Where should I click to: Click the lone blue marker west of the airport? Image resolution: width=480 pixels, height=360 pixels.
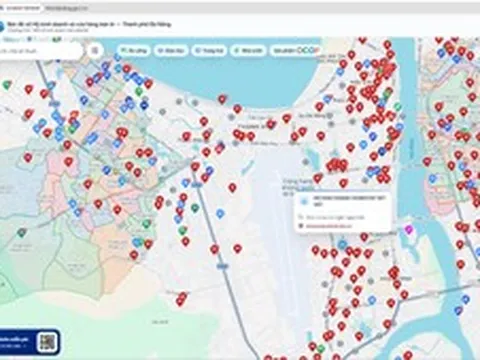pyautogui.click(x=220, y=213)
